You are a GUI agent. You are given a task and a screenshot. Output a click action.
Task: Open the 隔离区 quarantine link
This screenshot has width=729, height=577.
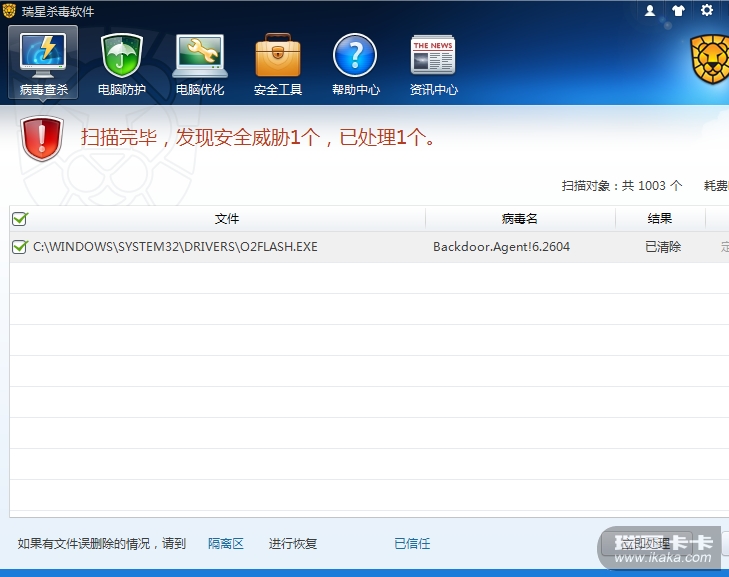225,544
